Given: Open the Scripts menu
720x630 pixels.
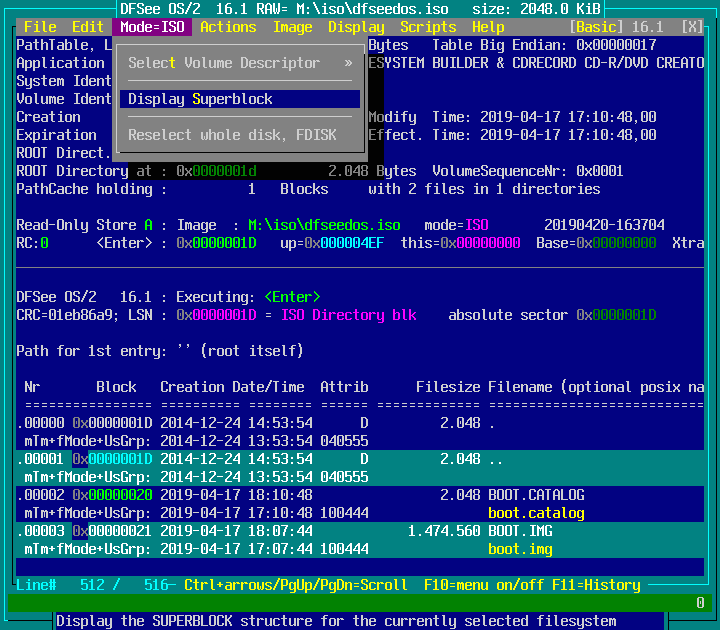Looking at the screenshot, I should pyautogui.click(x=428, y=27).
